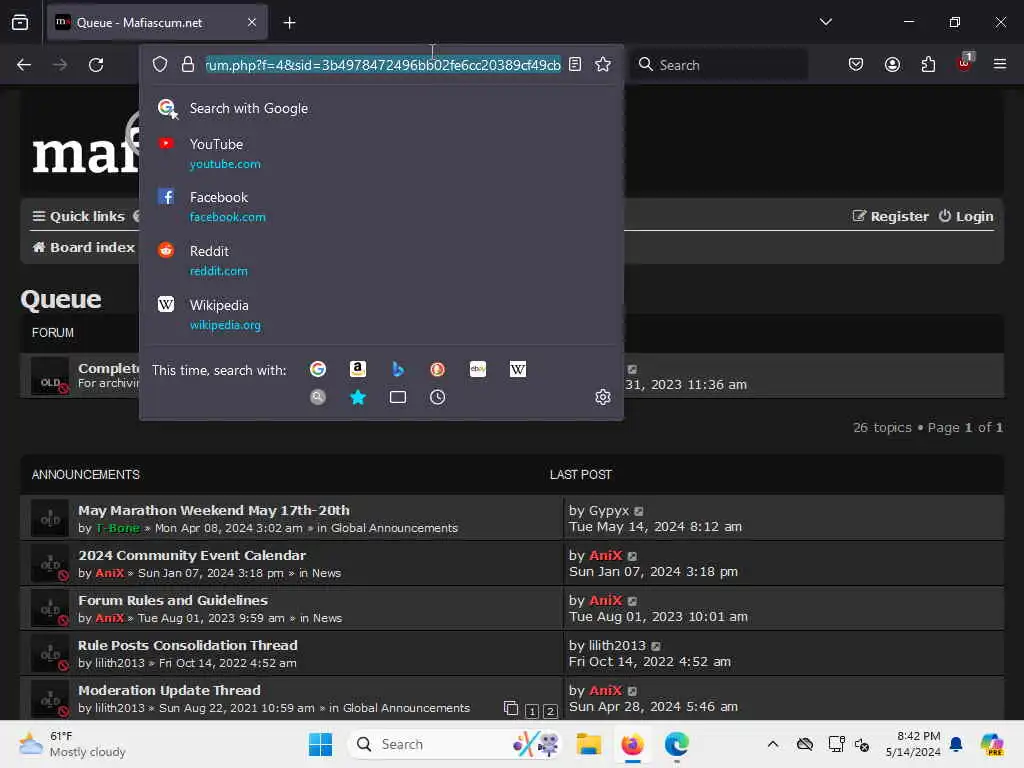Click the Windows taskbar Search box
Image resolution: width=1024 pixels, height=768 pixels.
point(455,744)
